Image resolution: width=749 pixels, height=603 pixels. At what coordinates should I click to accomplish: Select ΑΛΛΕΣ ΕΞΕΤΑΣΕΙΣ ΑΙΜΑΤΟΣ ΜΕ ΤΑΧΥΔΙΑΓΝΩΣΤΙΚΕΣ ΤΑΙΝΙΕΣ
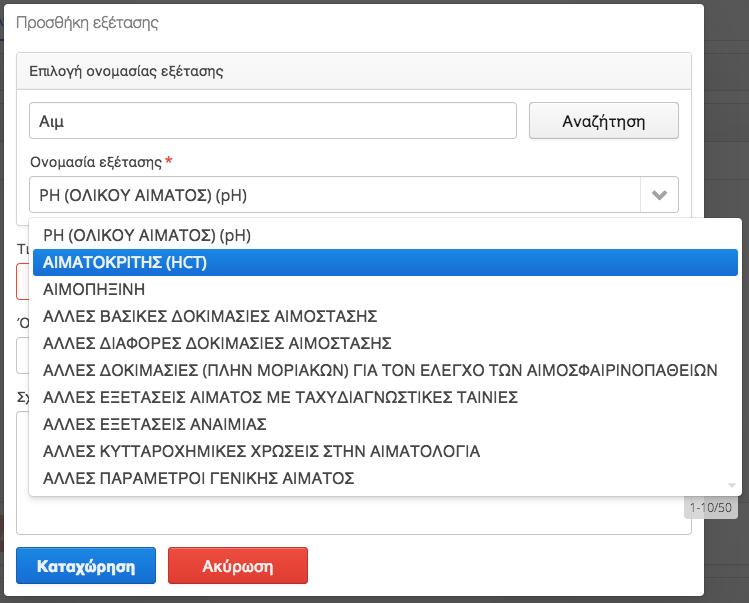[385, 397]
